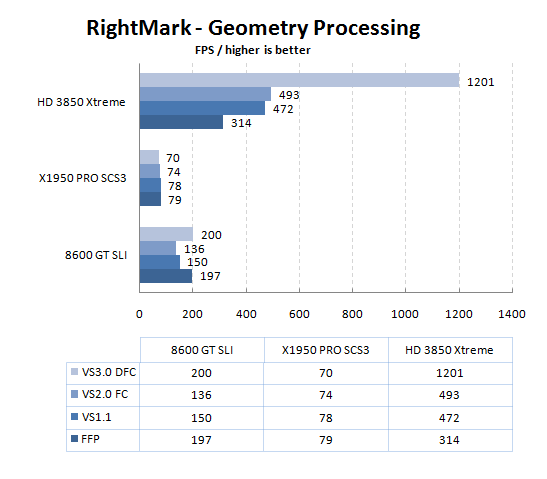547x479 pixels.
Task: Click the "FFP" legend row label
Action: 90,439
